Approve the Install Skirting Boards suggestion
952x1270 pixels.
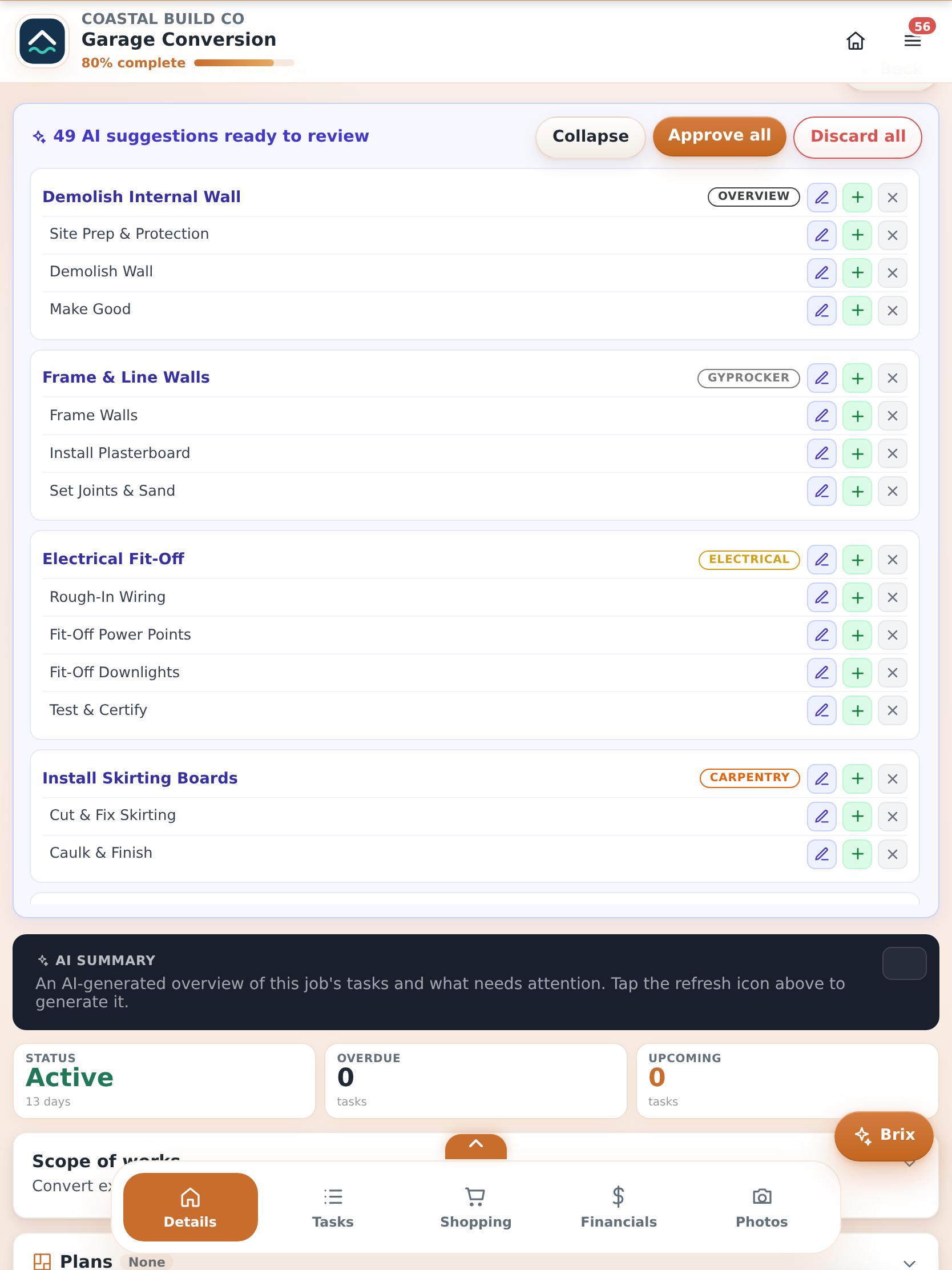pyautogui.click(x=857, y=779)
